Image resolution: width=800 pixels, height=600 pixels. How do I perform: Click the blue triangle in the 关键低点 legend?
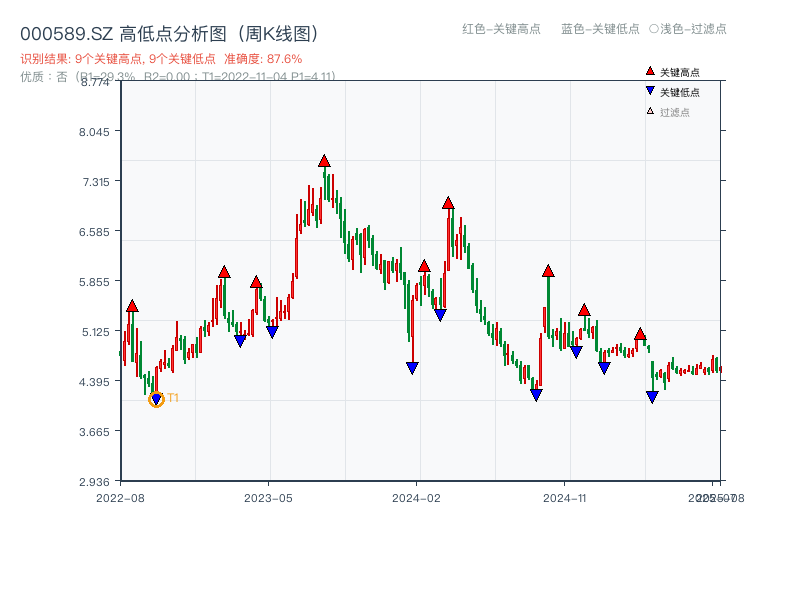click(650, 91)
